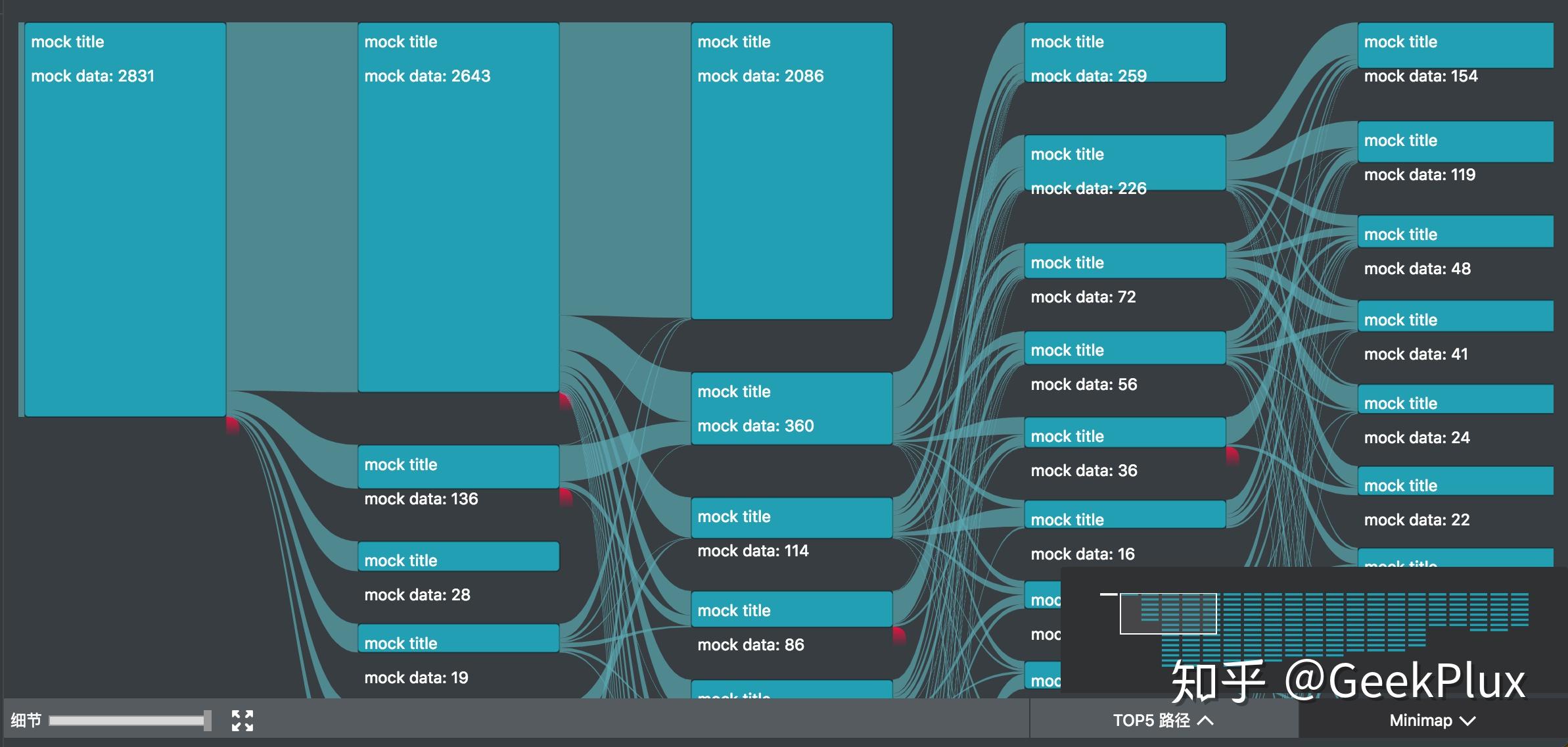The image size is (1568, 747).
Task: Click red marker beside mock data 36
Action: [1232, 455]
